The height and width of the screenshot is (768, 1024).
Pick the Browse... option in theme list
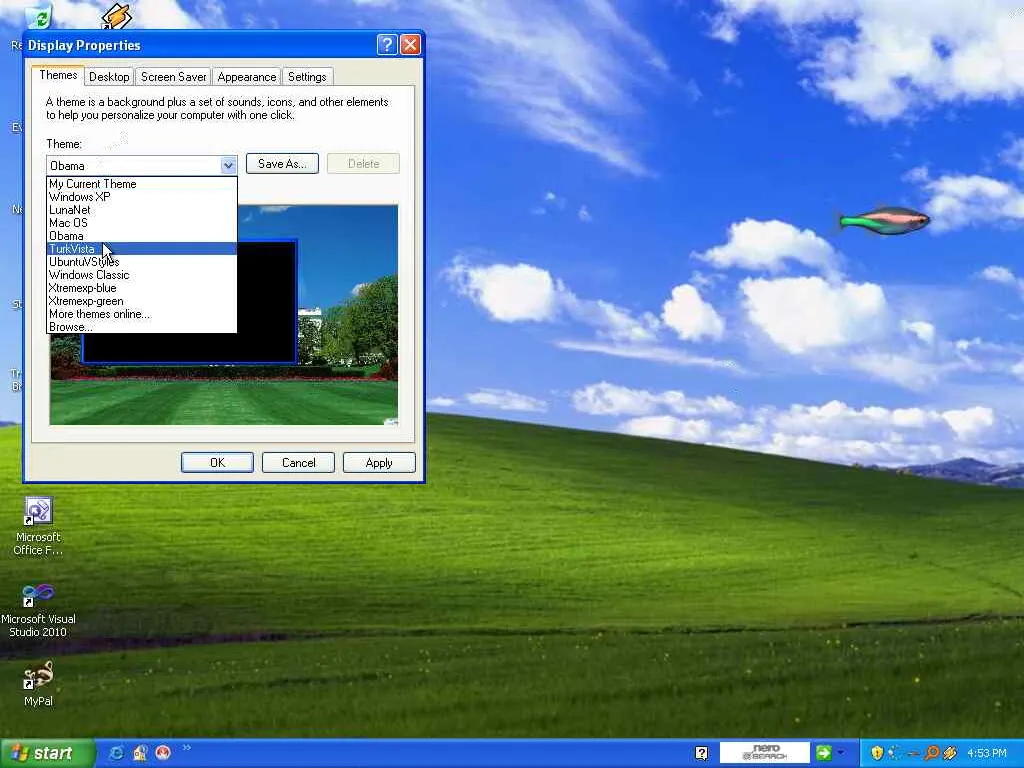point(142,327)
